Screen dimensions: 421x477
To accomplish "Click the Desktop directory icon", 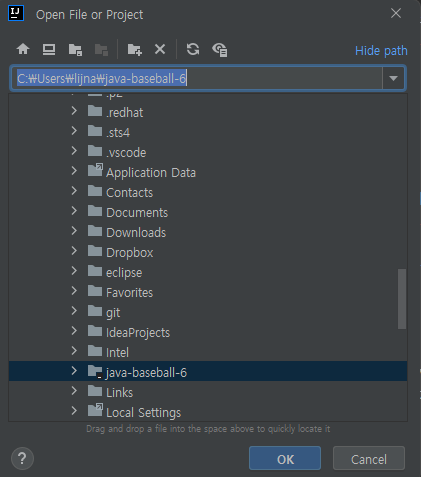I will click(x=49, y=49).
